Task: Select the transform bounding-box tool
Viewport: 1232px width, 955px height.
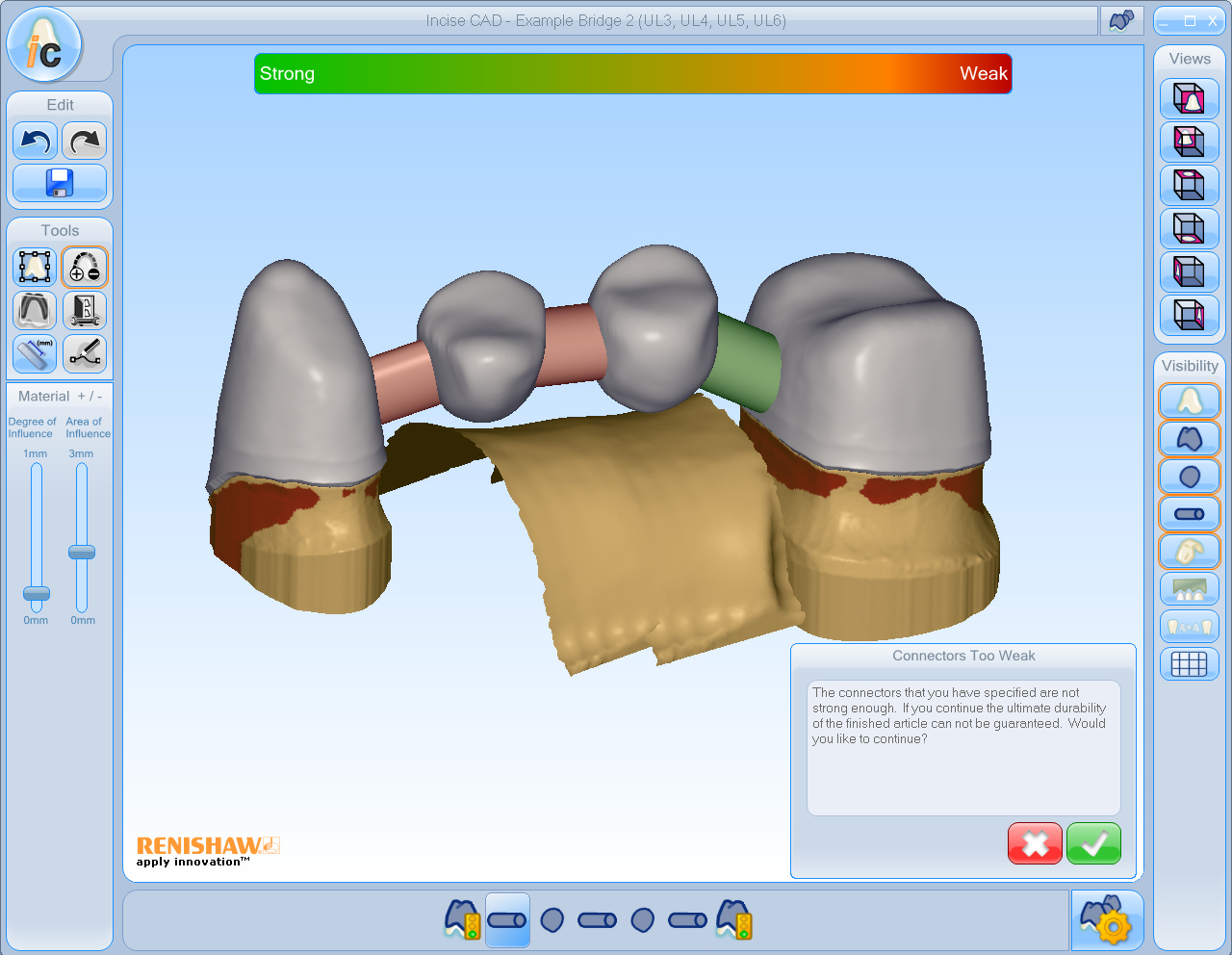Action: (35, 267)
